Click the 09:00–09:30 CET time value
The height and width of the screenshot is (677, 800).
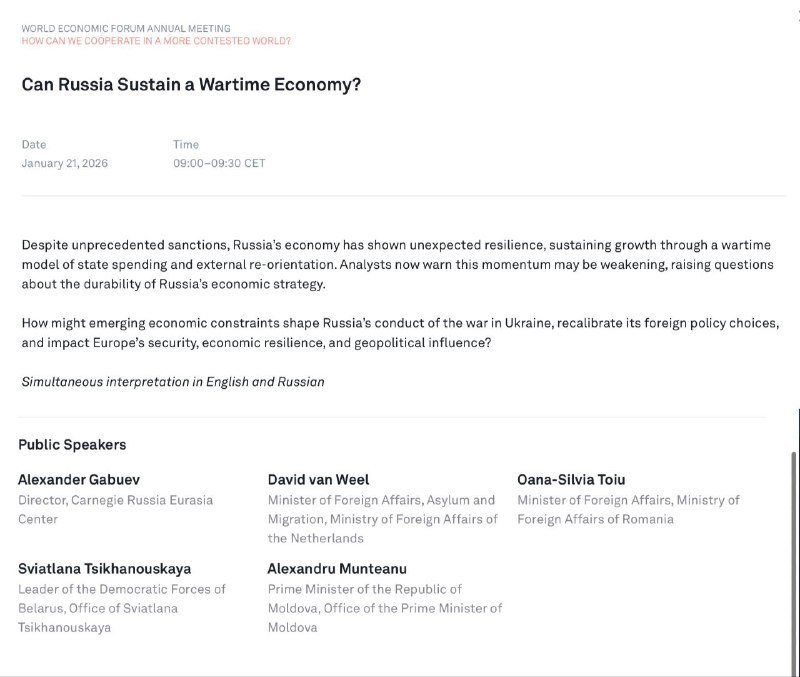click(x=219, y=163)
